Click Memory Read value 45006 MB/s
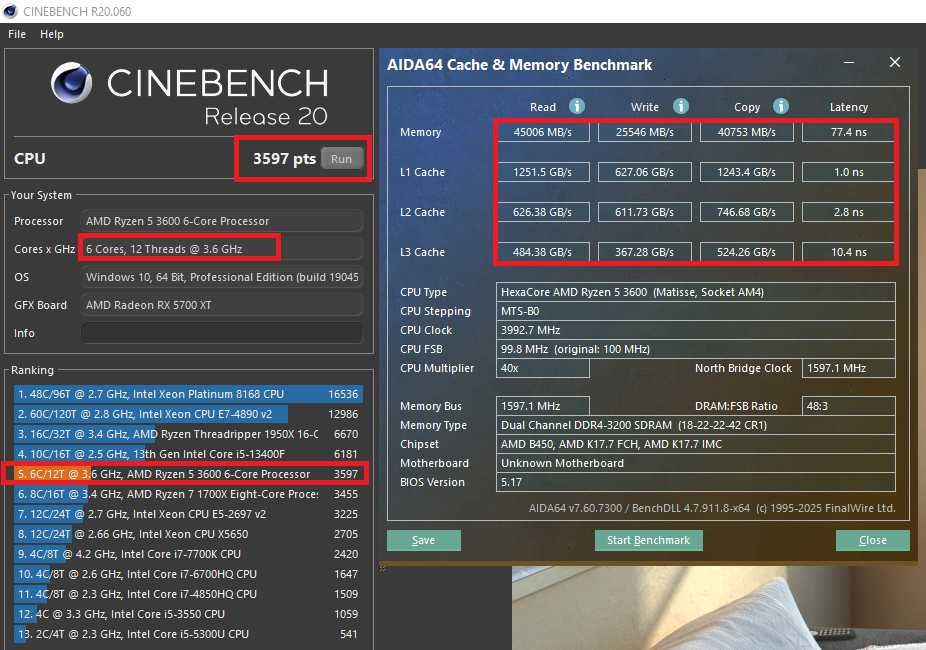The image size is (926, 650). pos(543,132)
